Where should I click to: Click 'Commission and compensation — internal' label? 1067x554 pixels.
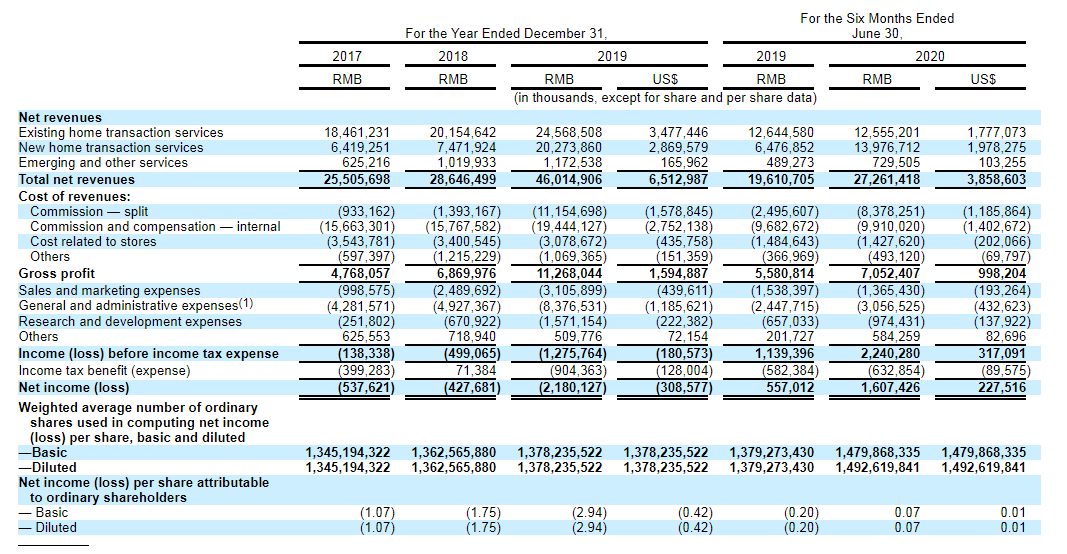tap(155, 227)
